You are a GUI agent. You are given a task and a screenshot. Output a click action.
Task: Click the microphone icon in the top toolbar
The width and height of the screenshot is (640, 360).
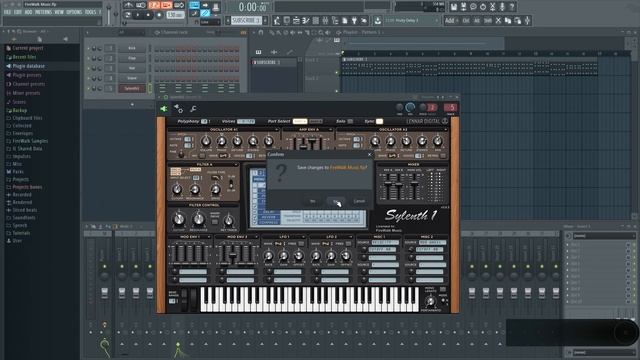click(x=502, y=7)
